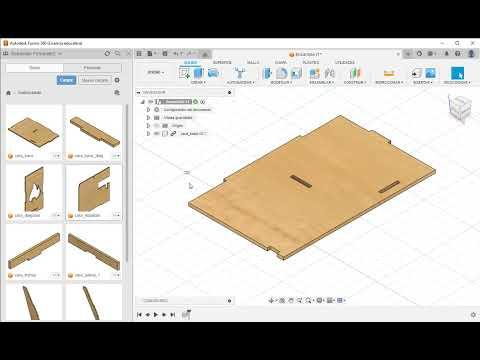
Task: Expand the Origen node
Action: coord(149,126)
